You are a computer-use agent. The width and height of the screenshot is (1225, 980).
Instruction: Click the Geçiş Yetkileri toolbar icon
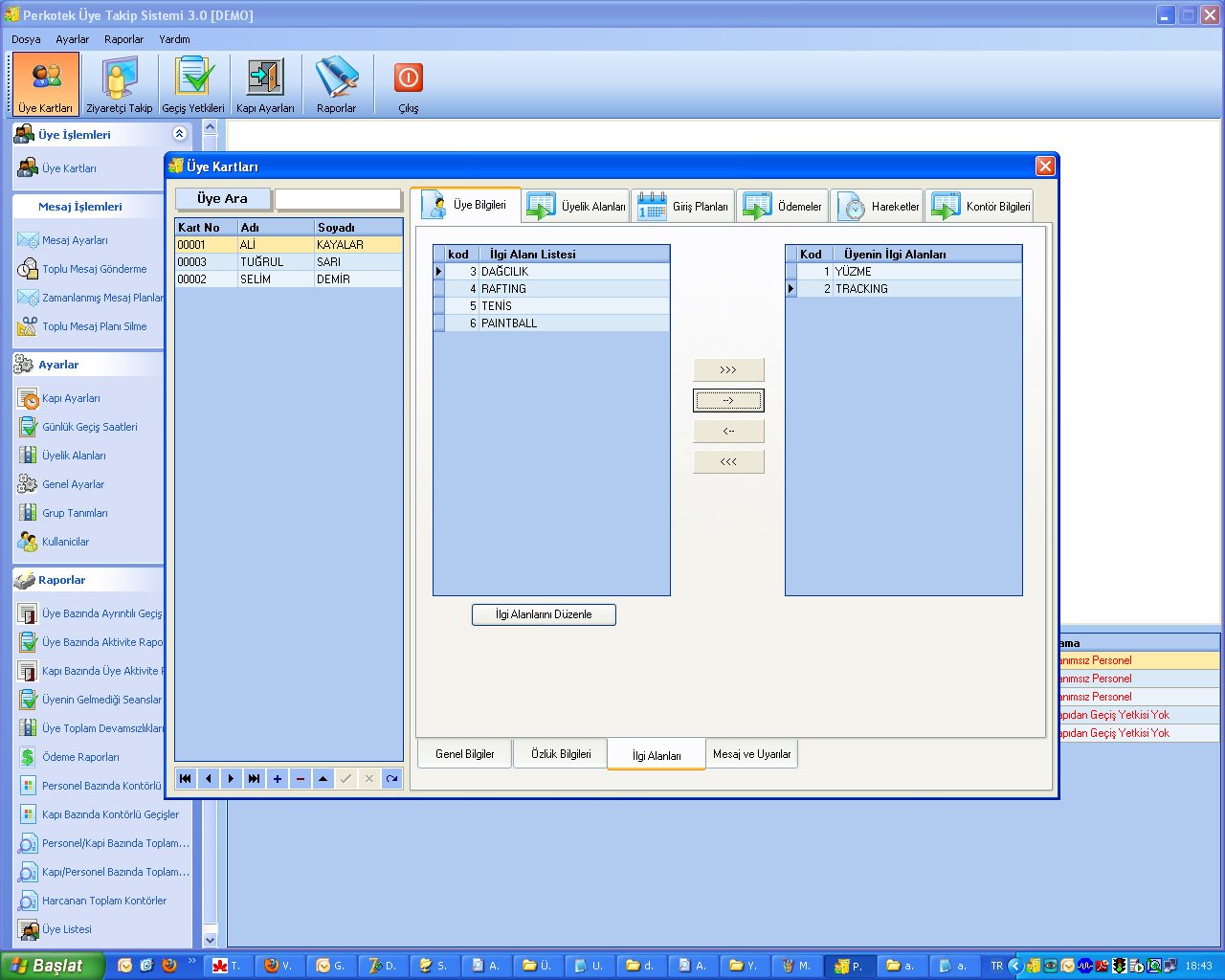[x=193, y=85]
